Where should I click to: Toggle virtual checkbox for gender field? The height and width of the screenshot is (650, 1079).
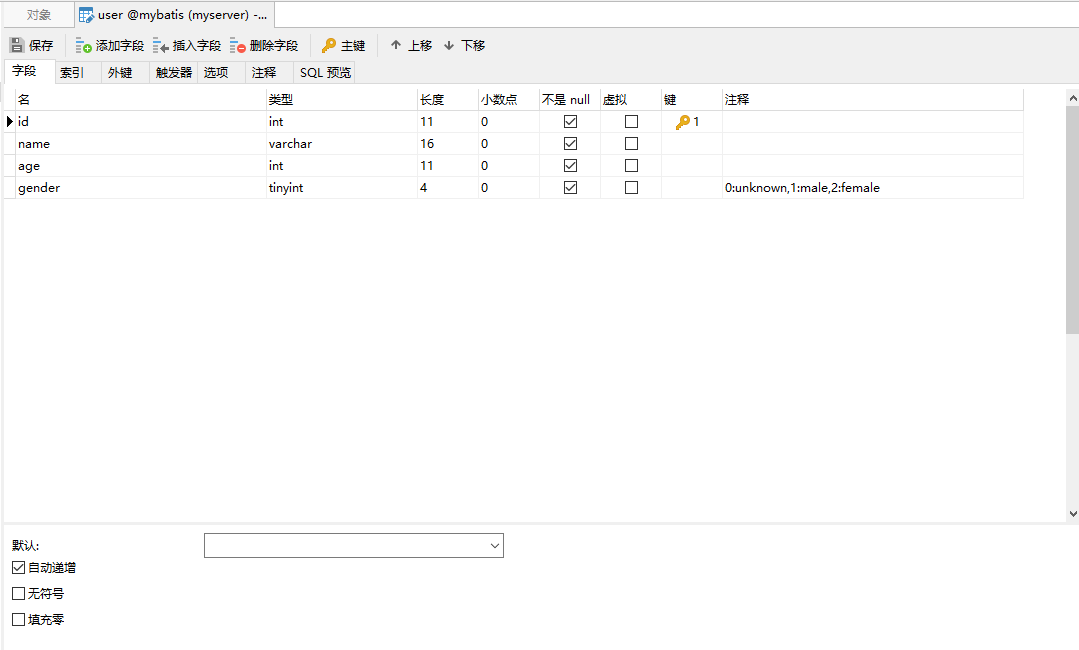click(x=631, y=188)
